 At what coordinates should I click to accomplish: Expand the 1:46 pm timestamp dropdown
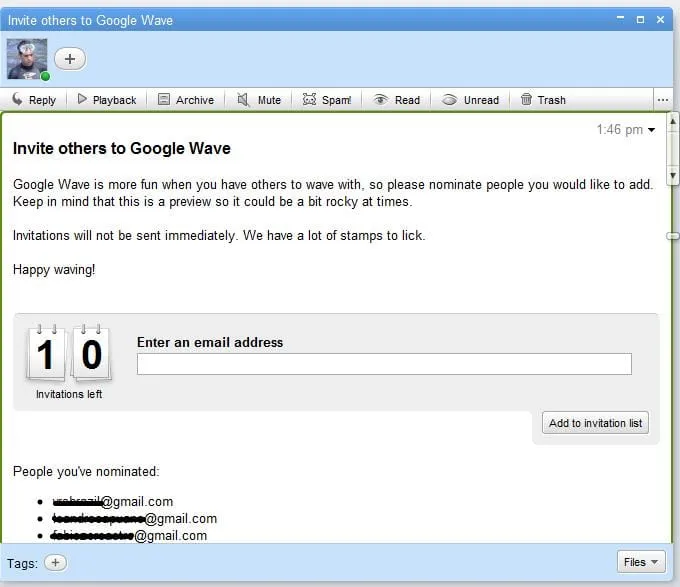[x=652, y=130]
